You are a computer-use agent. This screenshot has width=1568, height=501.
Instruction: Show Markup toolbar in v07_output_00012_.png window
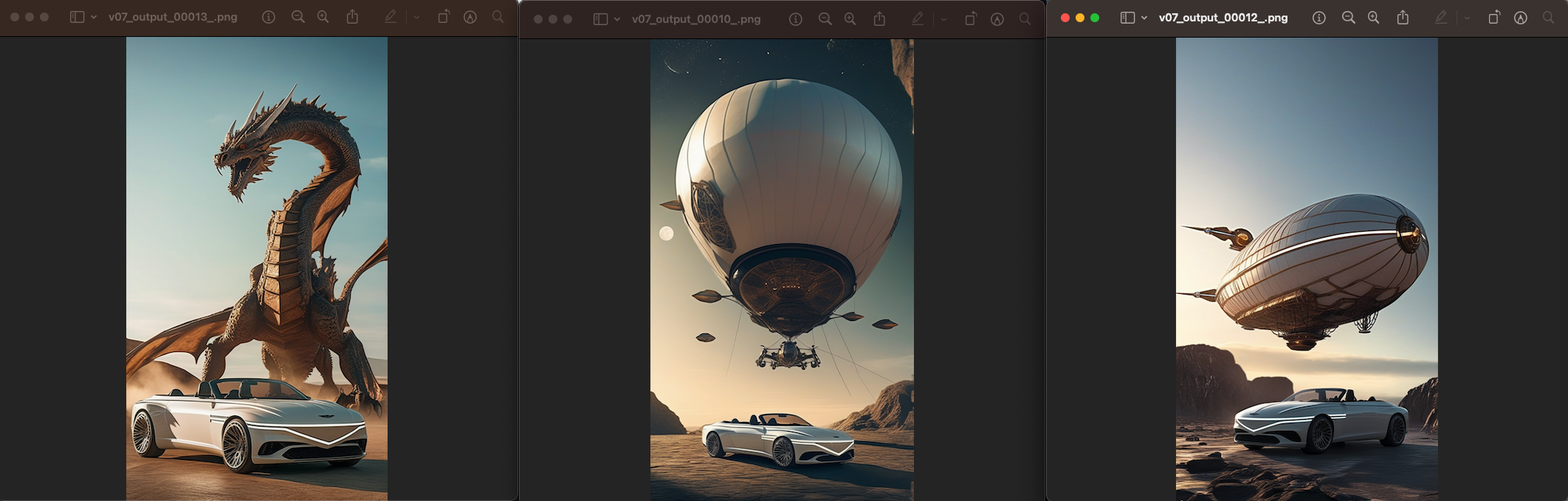[x=1521, y=18]
